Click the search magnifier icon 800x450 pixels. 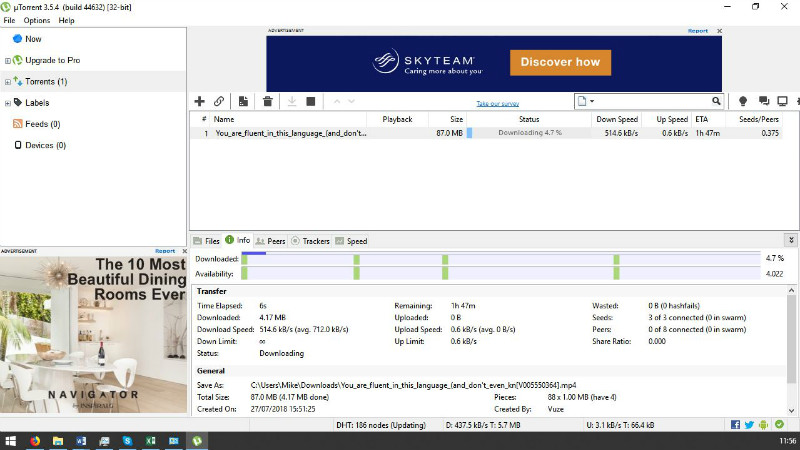[716, 101]
